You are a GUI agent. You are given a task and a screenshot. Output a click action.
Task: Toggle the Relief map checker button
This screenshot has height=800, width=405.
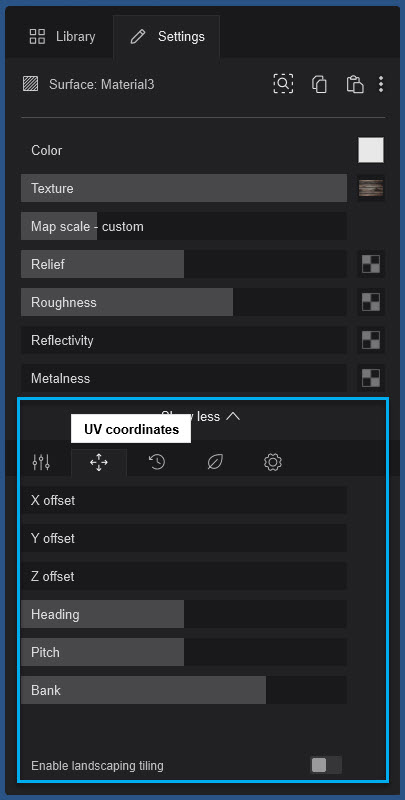coord(371,264)
